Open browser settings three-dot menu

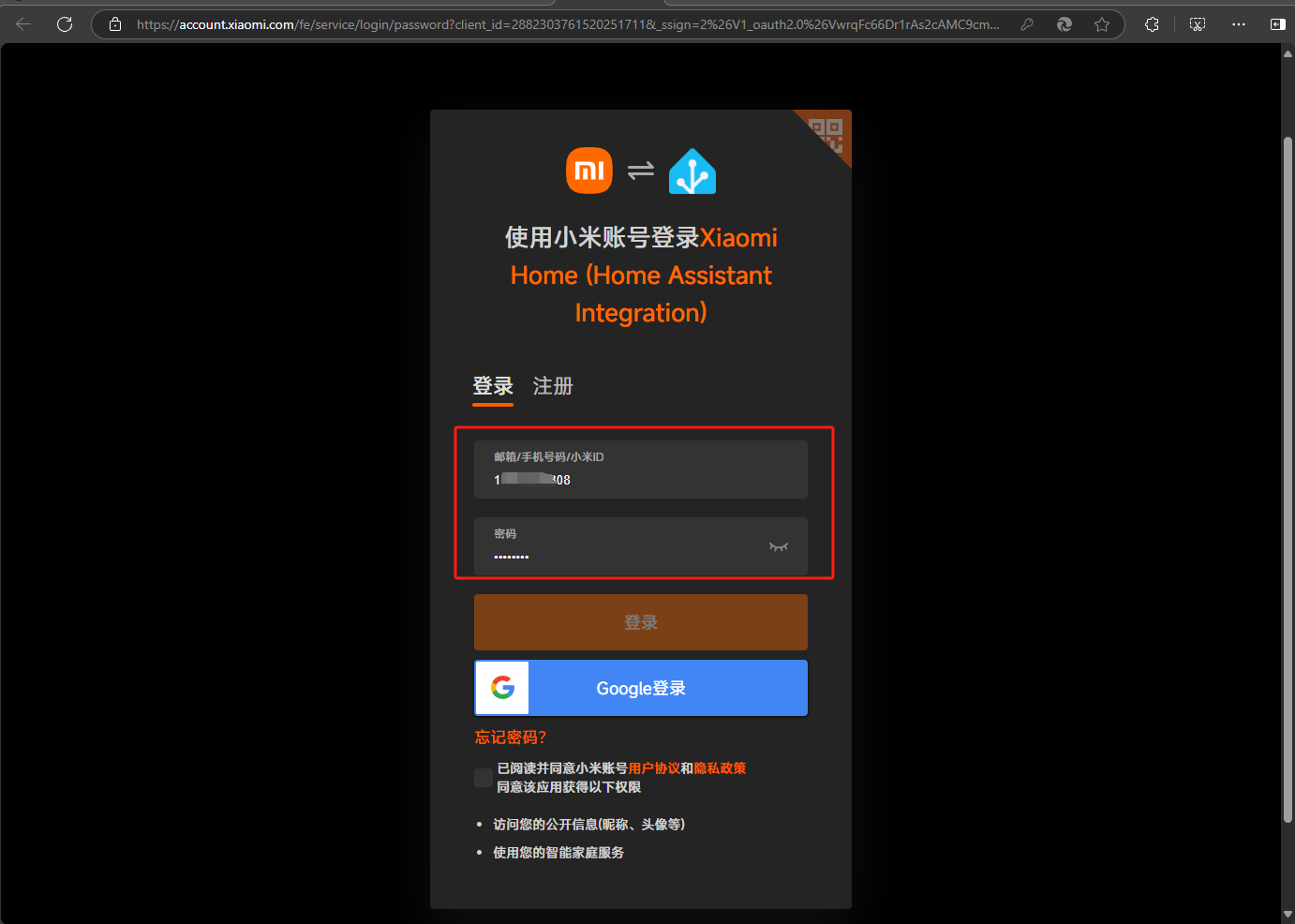1239,24
